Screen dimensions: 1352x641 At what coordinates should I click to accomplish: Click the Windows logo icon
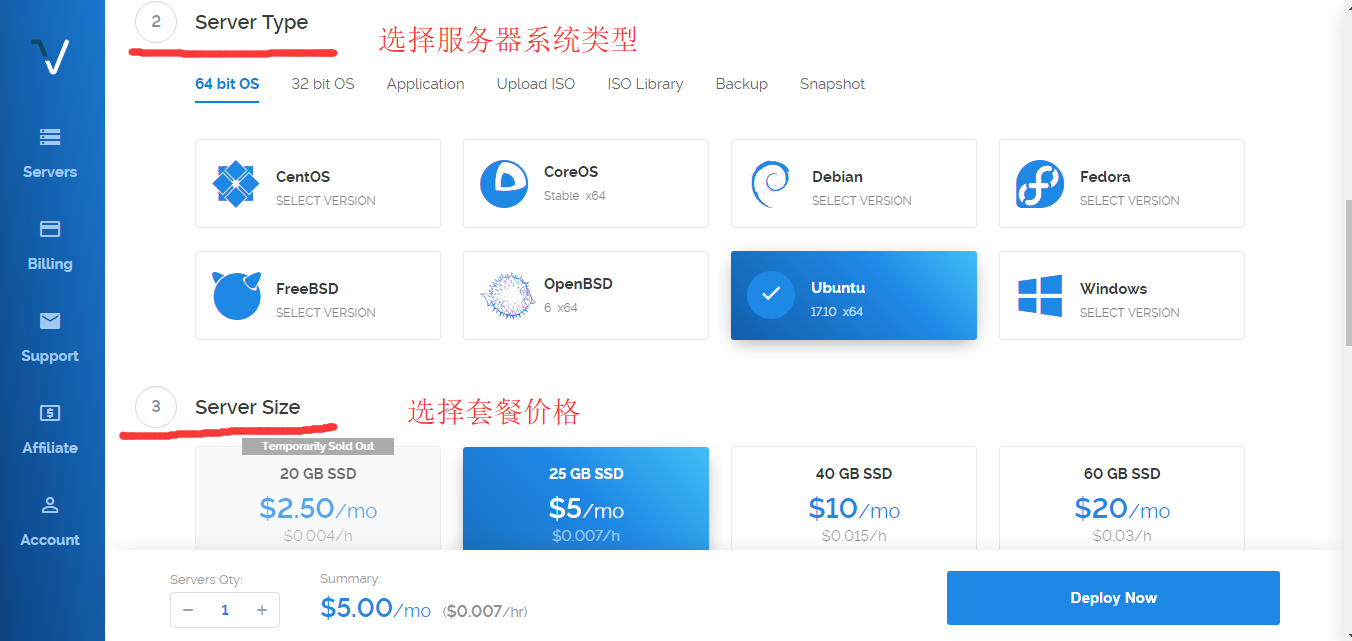click(1040, 296)
